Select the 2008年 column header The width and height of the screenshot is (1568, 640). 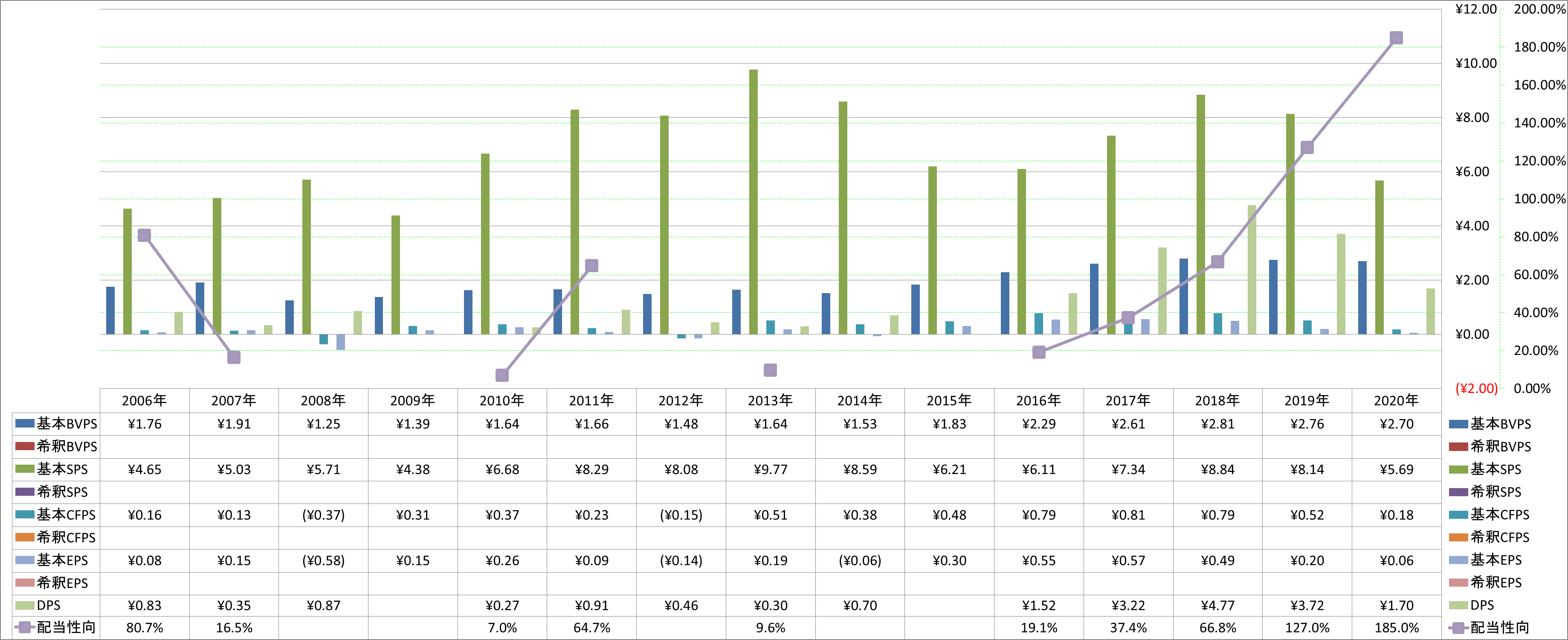click(323, 401)
